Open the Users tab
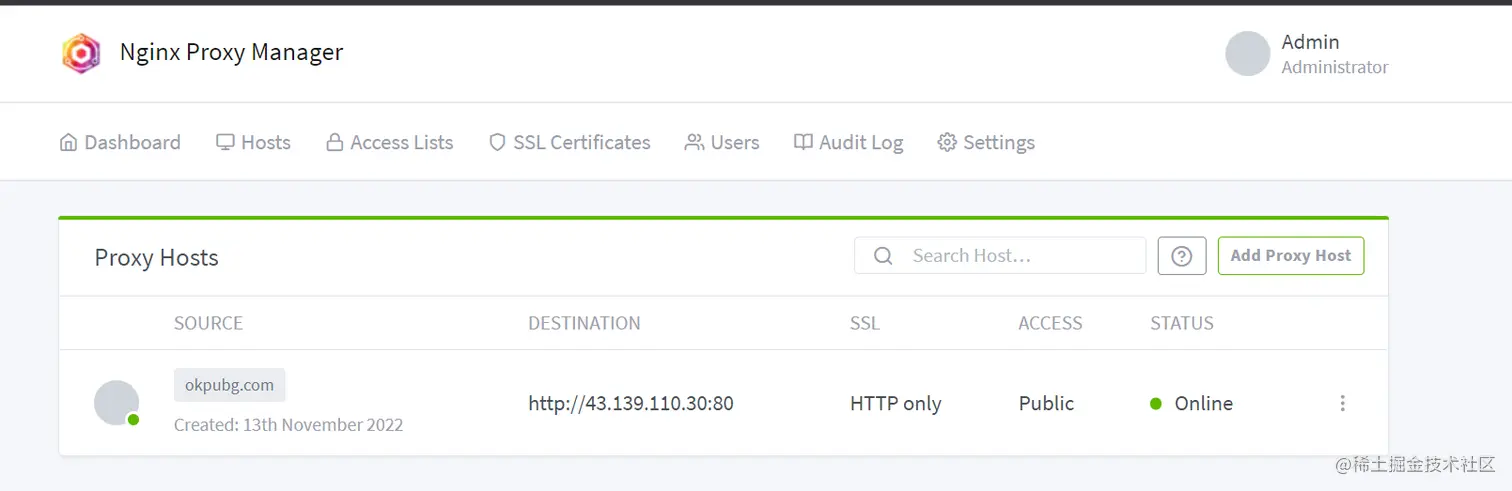Viewport: 1512px width, 491px height. [x=722, y=143]
